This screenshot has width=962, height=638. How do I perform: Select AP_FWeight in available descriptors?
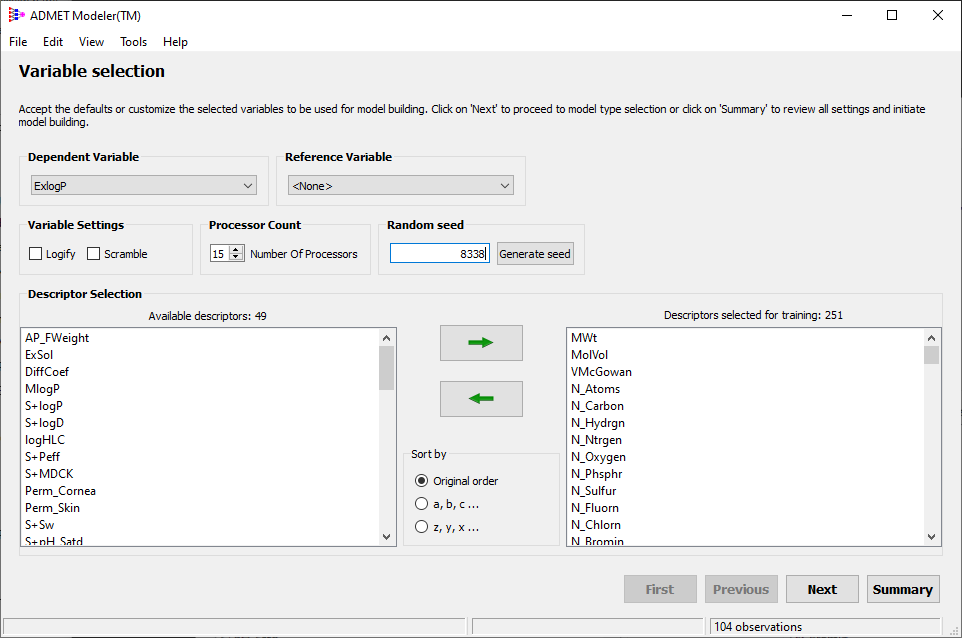coord(57,338)
